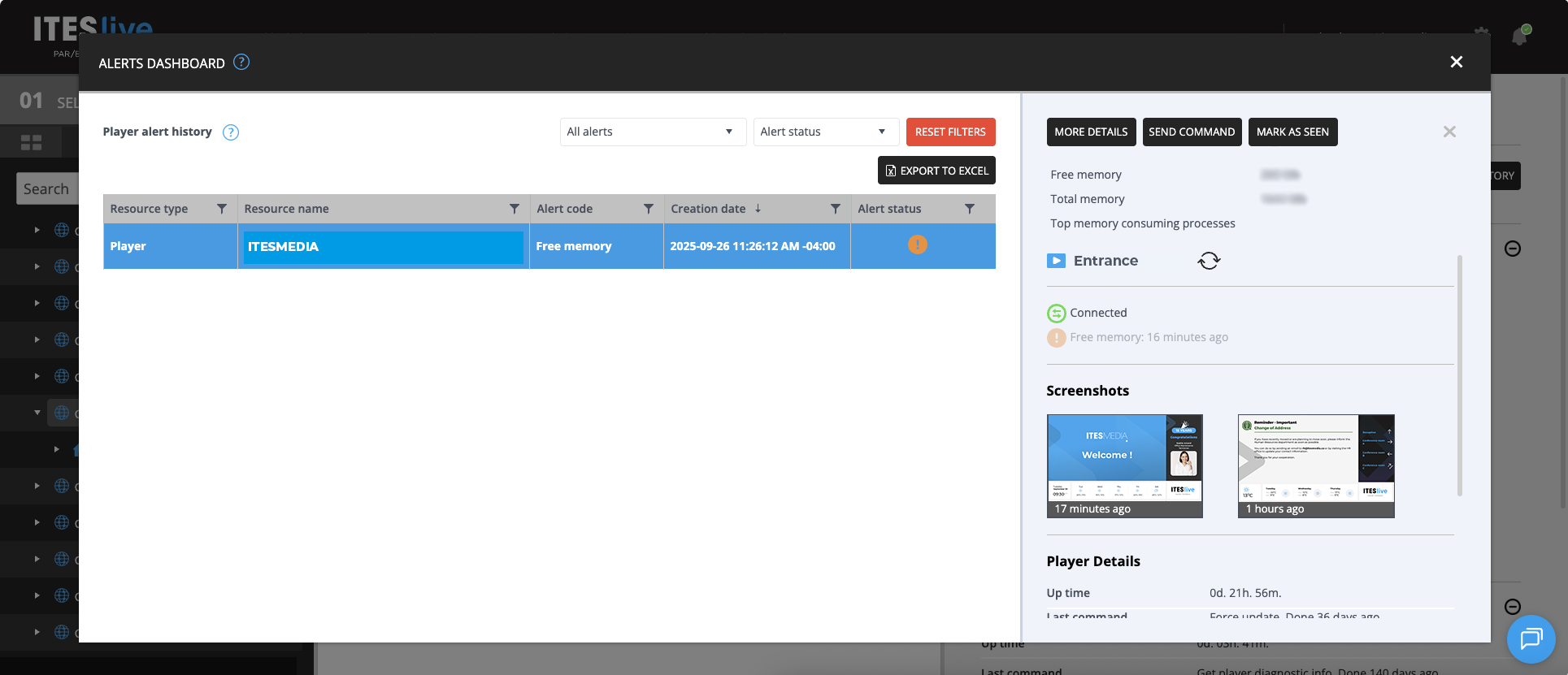The image size is (1568, 675).
Task: Filter by Alert code column
Action: pos(648,209)
